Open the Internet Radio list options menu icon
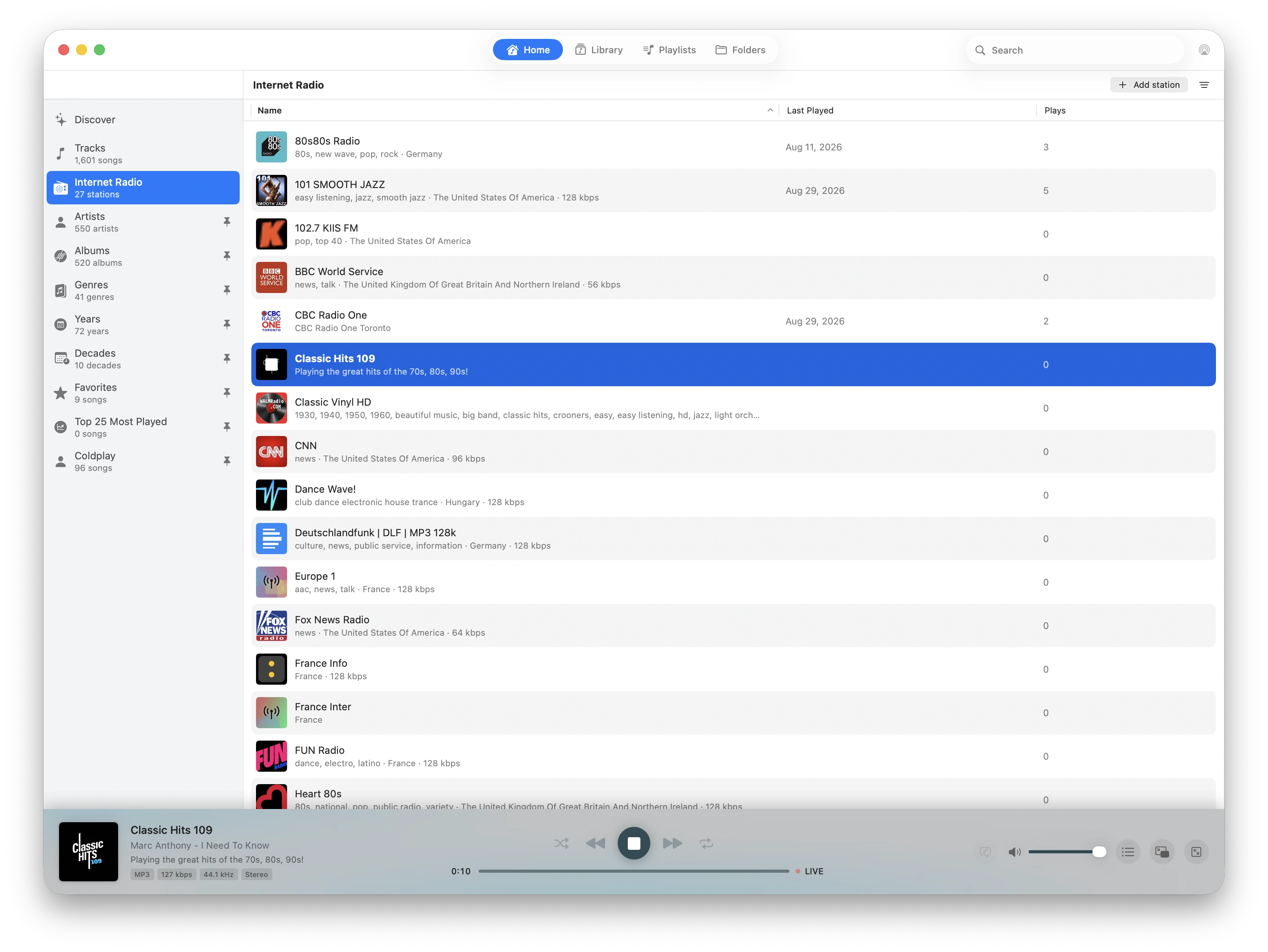The image size is (1268, 952). coord(1204,85)
